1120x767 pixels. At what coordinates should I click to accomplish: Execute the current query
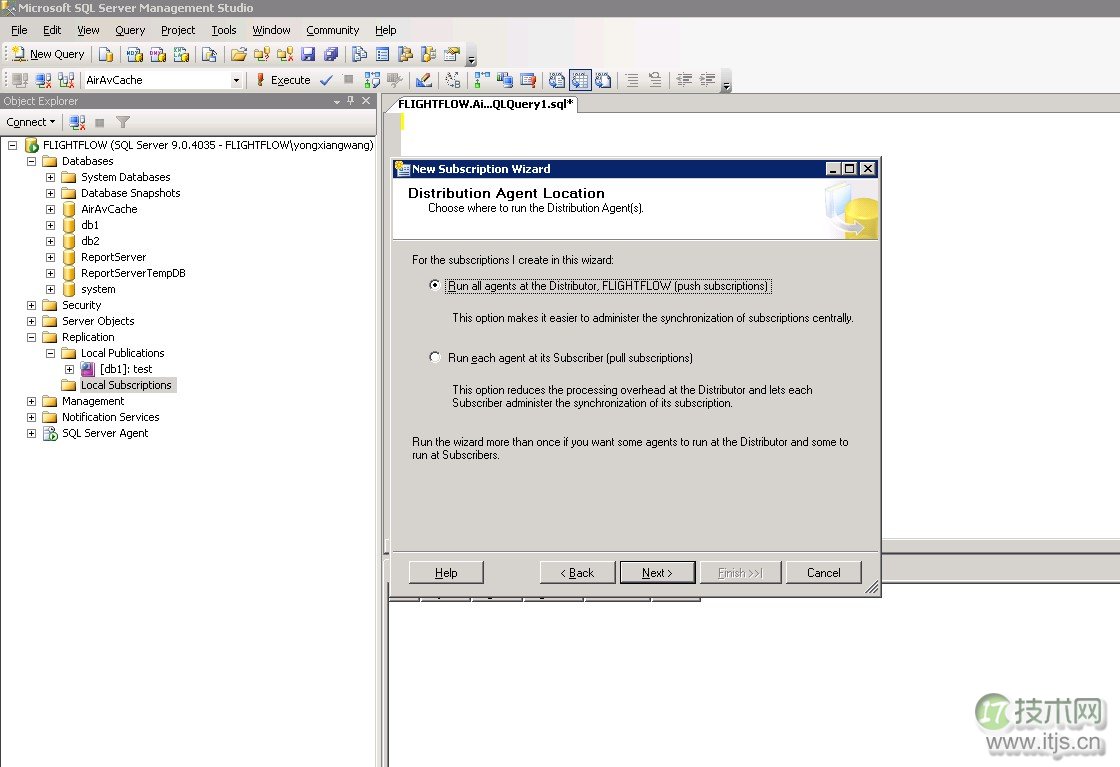coord(283,80)
